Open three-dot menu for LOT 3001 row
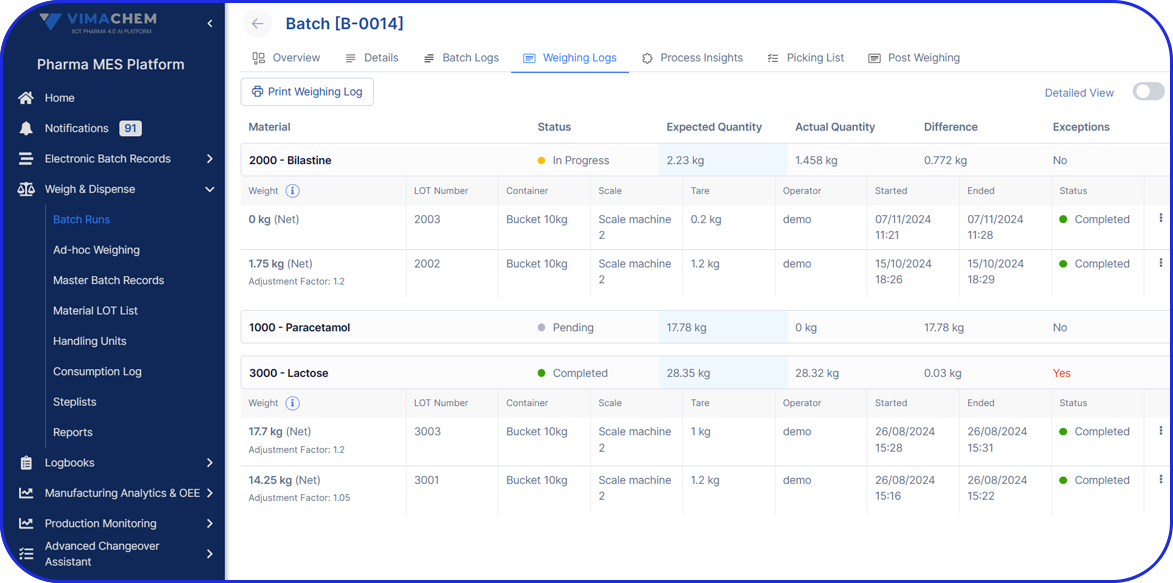The width and height of the screenshot is (1173, 583). tap(1160, 479)
